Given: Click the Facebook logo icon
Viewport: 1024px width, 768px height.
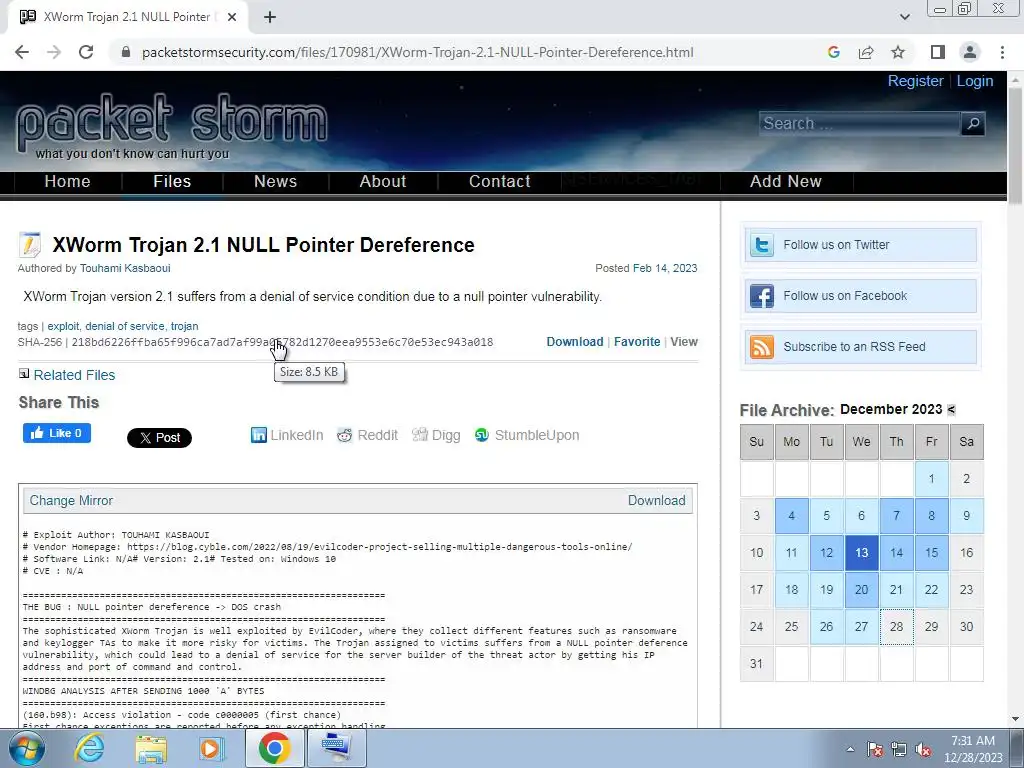Looking at the screenshot, I should 761,296.
